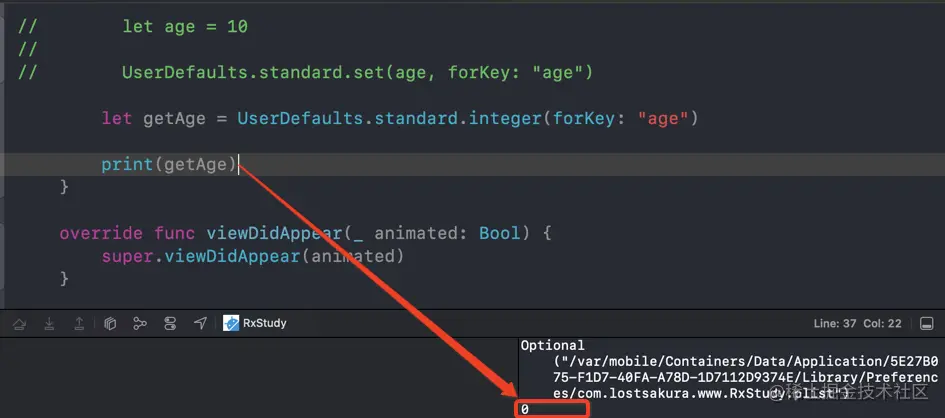
Task: Click the getAge constant in let declaration
Action: pos(174,119)
